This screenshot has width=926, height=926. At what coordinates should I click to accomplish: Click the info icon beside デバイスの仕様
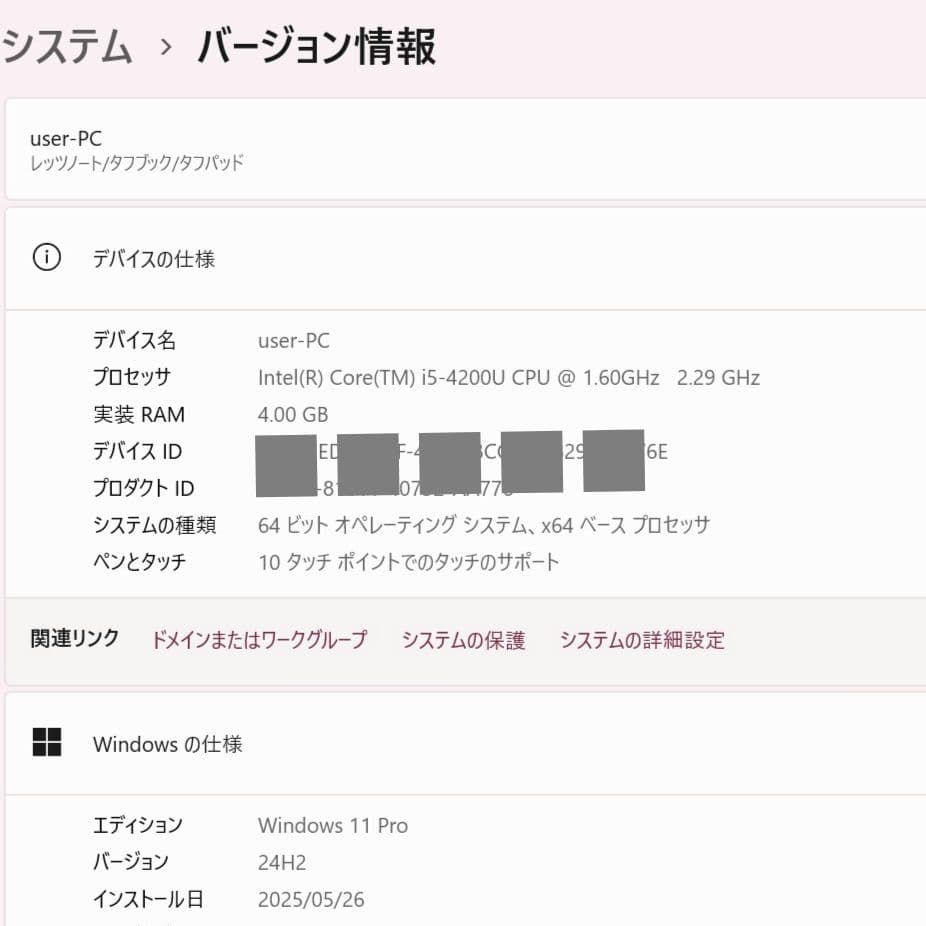point(45,256)
